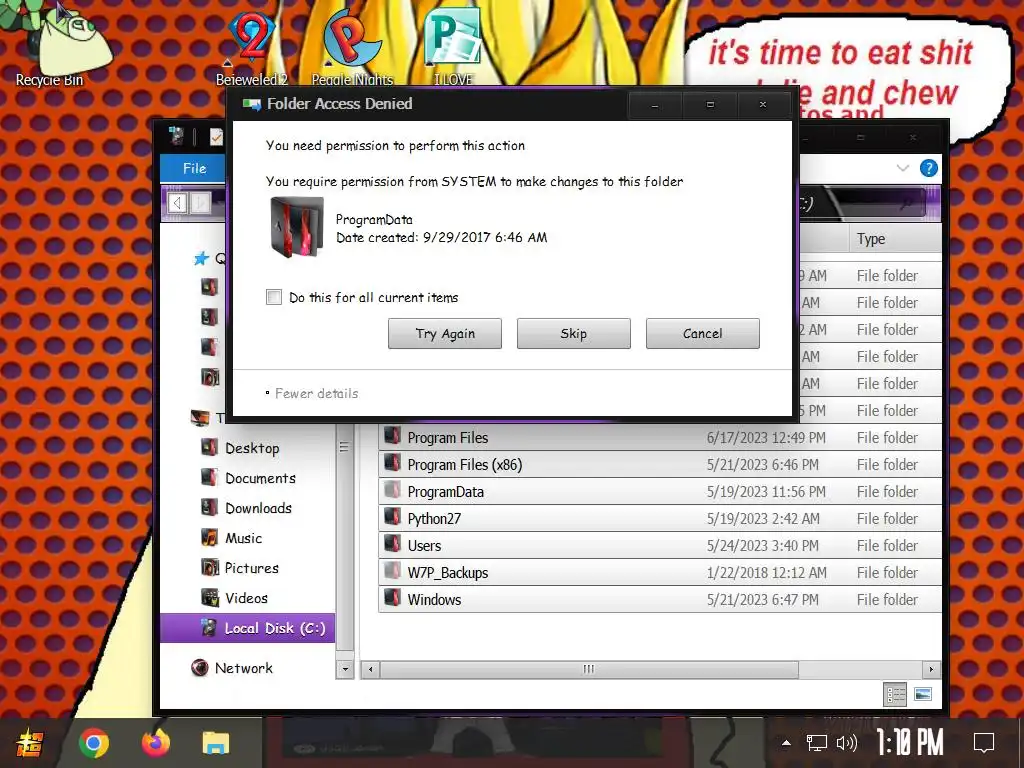
Task: Select the Users folder
Action: pos(660,545)
